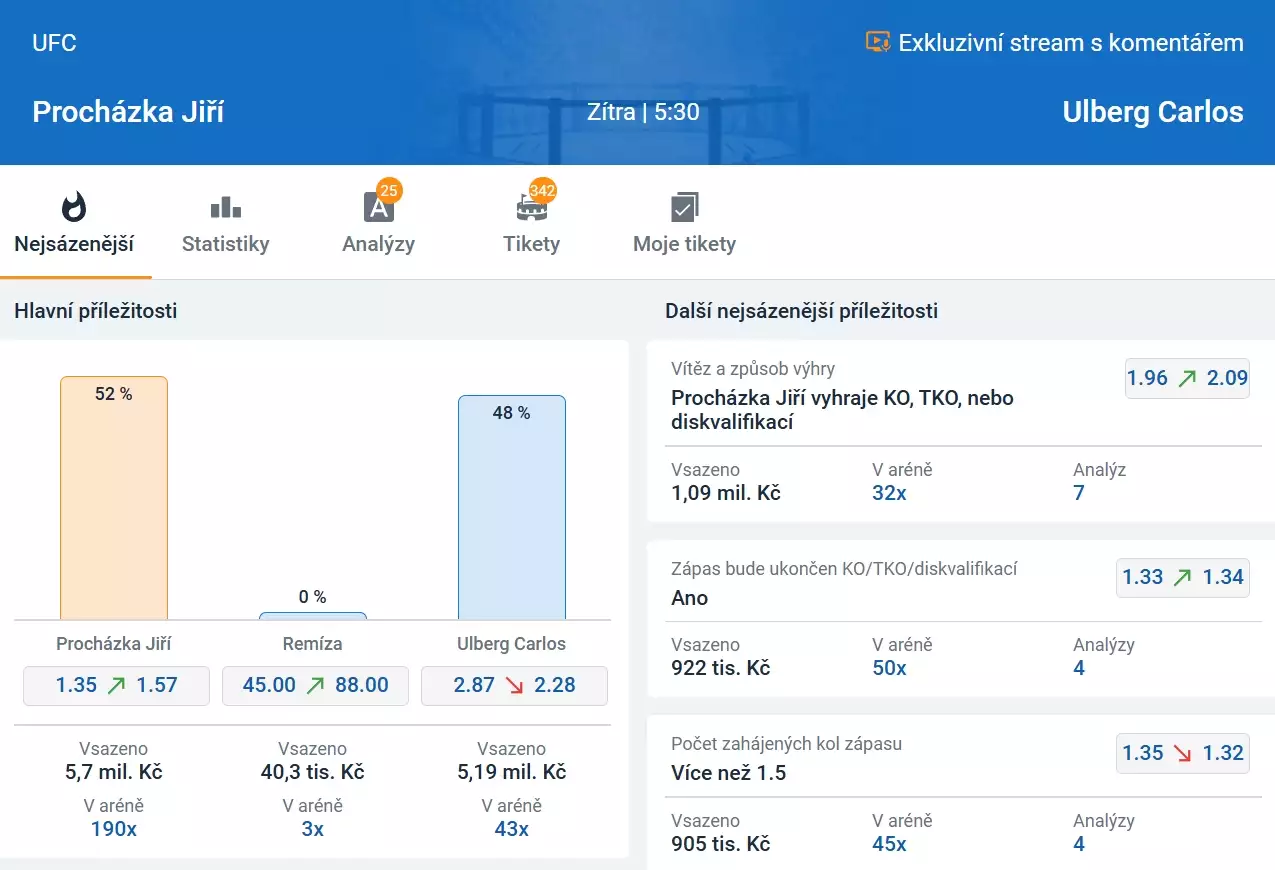The height and width of the screenshot is (870, 1275).
Task: Click the arena Tikety icon with badge 342
Action: 532,207
